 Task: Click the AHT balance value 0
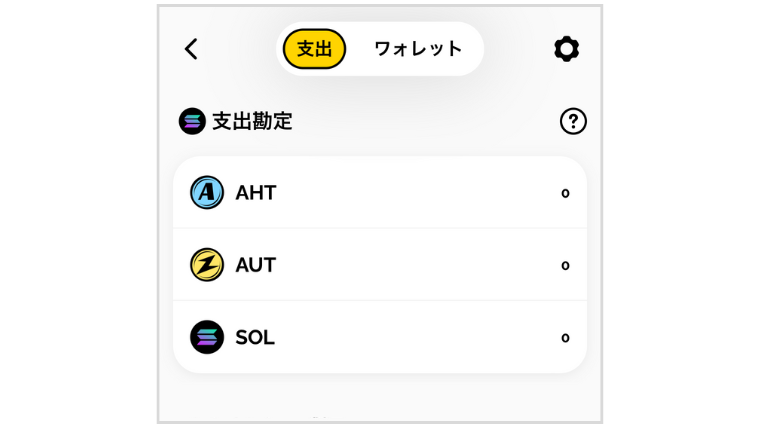tap(565, 193)
